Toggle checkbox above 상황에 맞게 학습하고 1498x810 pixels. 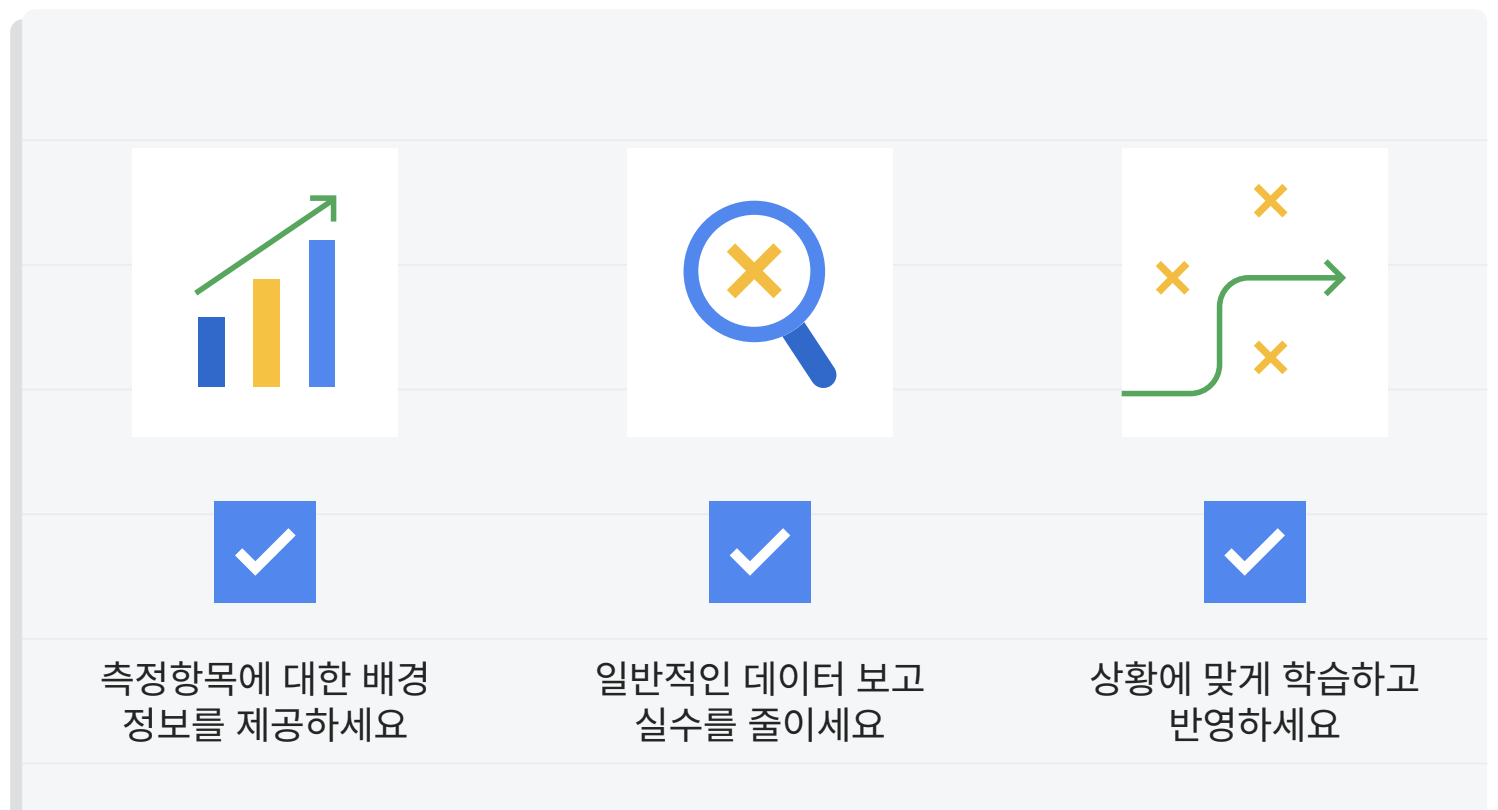tap(1255, 552)
